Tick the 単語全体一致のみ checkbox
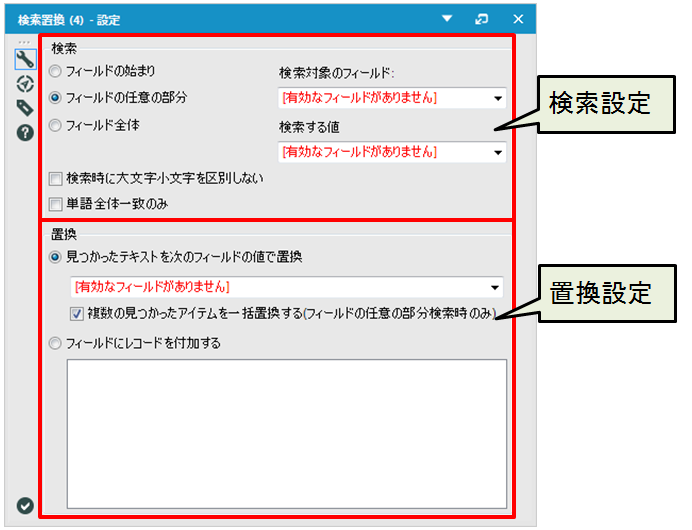This screenshot has height=530, width=692. click(x=56, y=204)
